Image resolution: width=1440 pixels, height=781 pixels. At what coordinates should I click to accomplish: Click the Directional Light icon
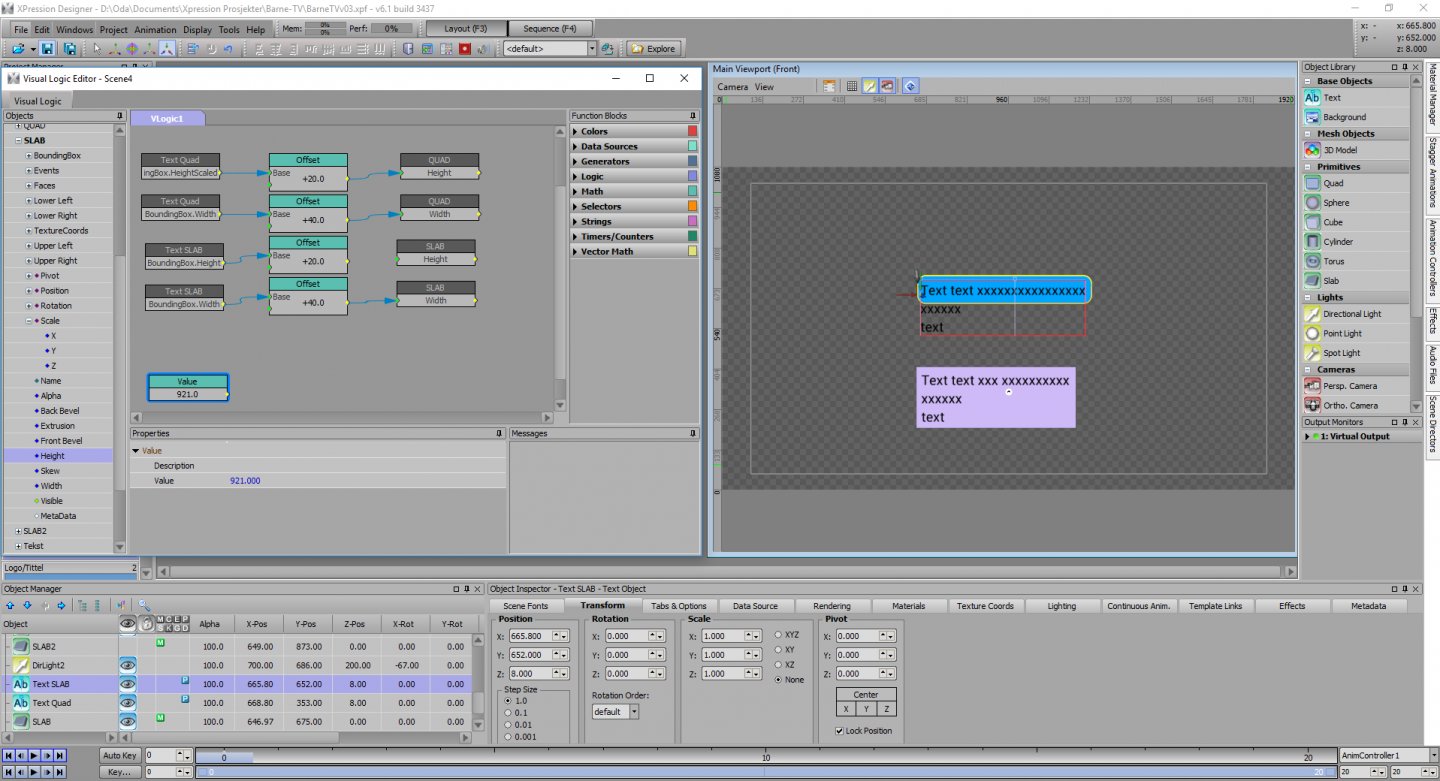(1313, 314)
